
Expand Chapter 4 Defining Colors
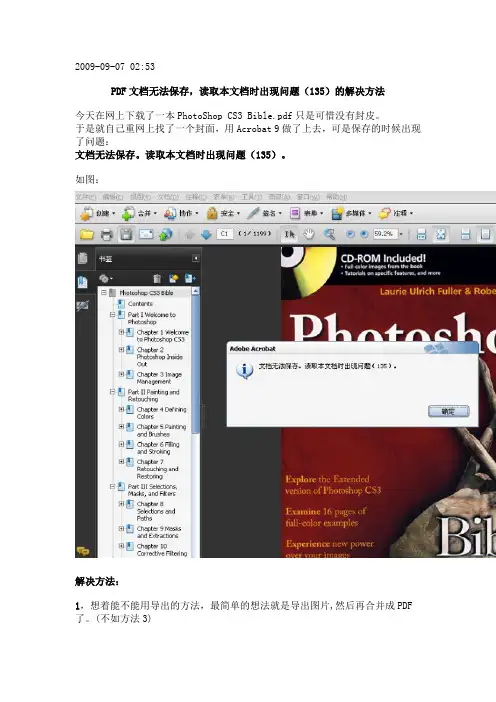(121, 409)
